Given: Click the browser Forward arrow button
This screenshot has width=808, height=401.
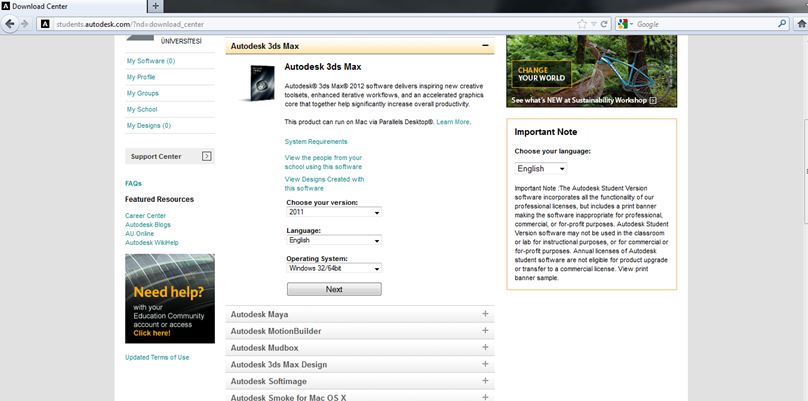Looking at the screenshot, I should tap(24, 24).
